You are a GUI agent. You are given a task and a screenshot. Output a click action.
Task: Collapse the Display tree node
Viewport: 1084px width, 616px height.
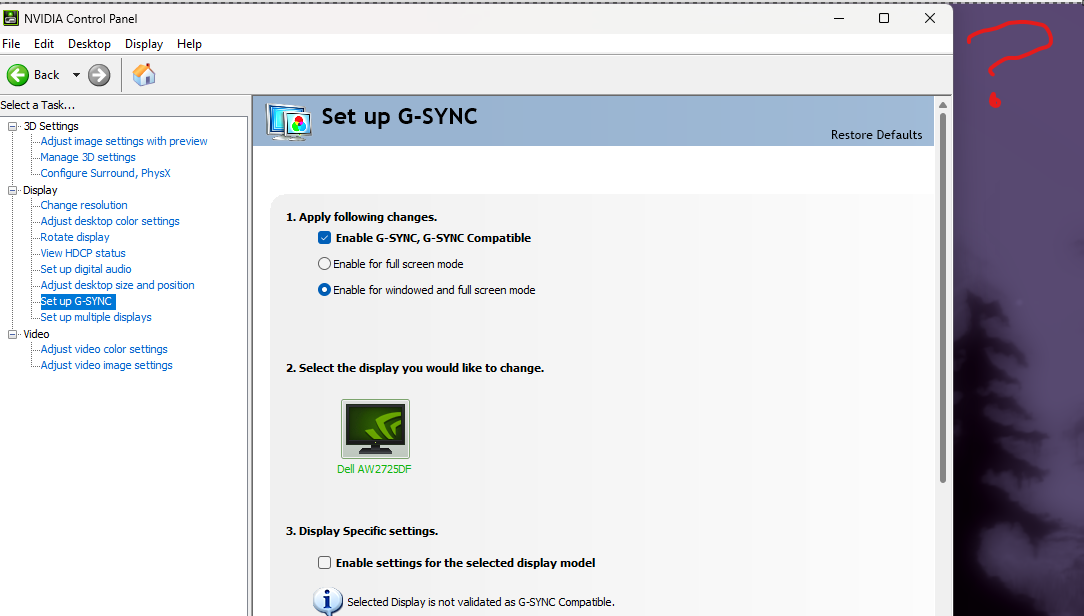(12, 190)
